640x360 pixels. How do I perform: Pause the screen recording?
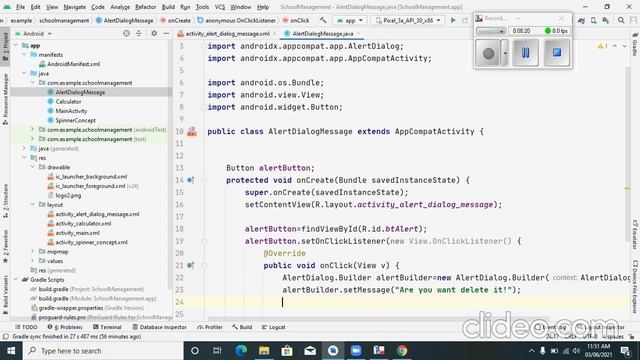click(525, 53)
